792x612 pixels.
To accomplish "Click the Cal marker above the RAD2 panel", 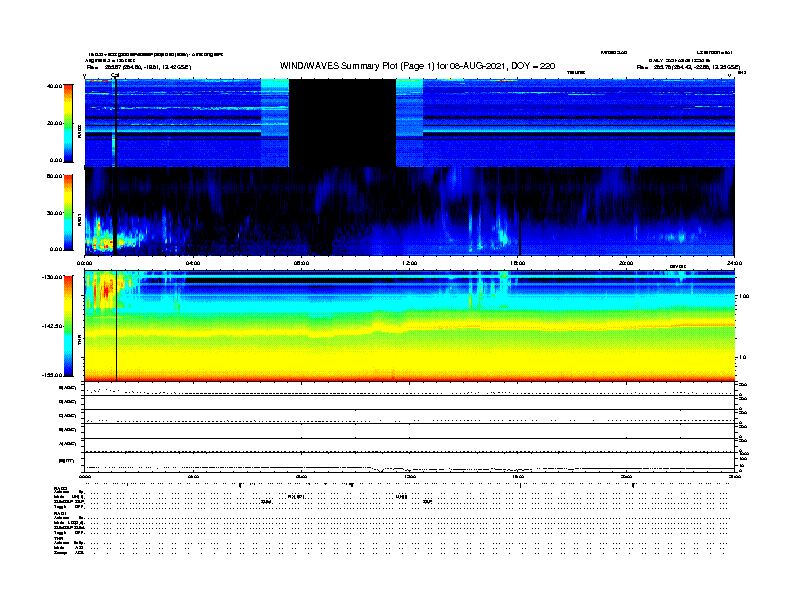I will (x=115, y=76).
